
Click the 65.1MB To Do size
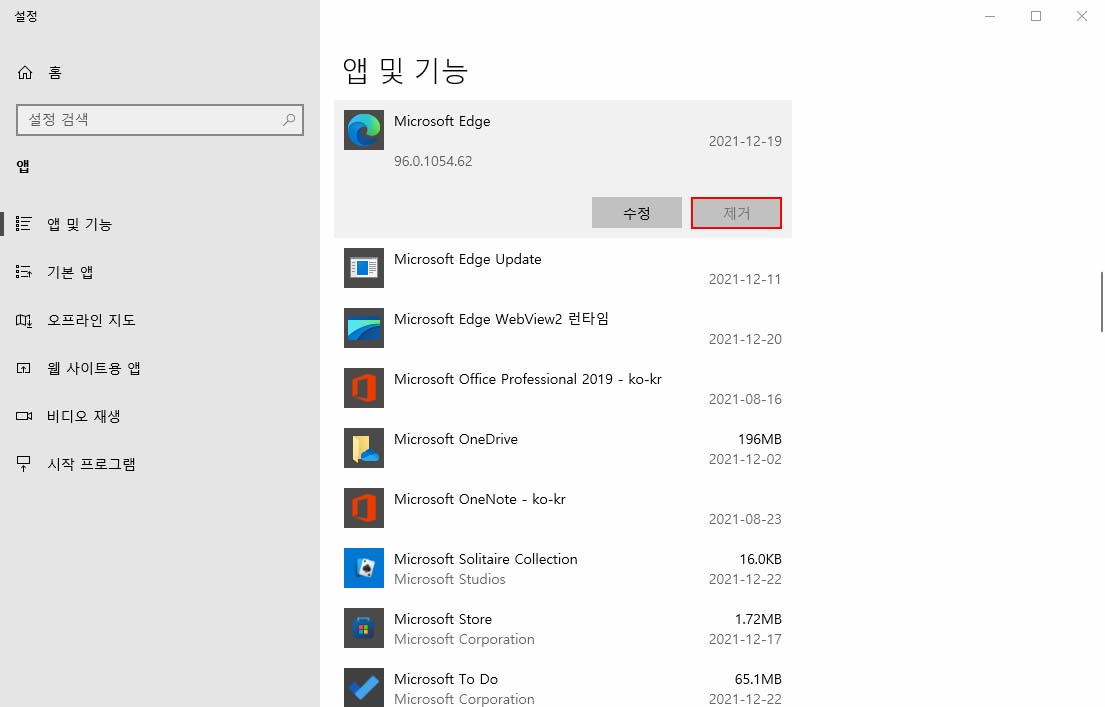(x=758, y=679)
